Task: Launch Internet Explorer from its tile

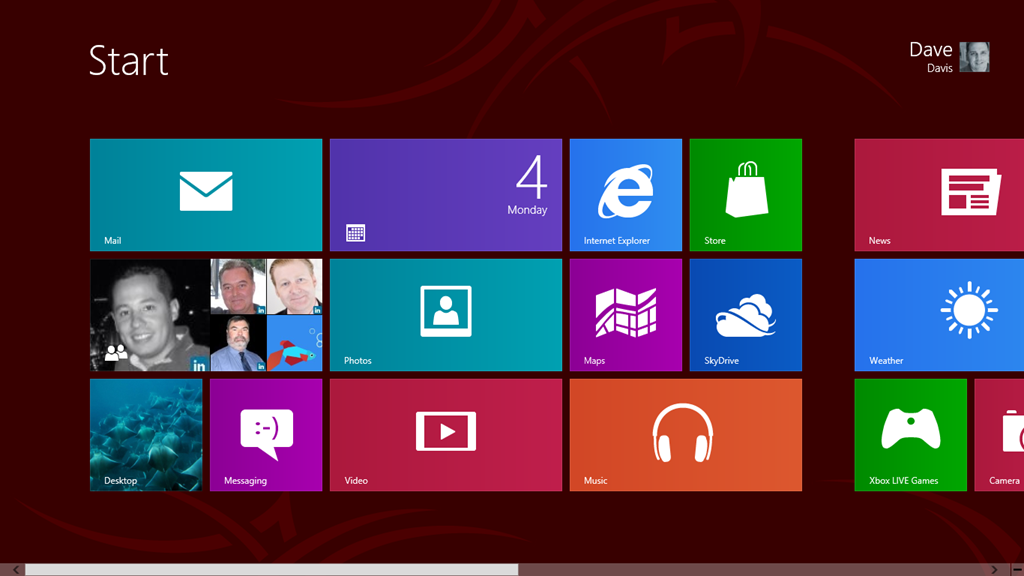Action: (626, 195)
